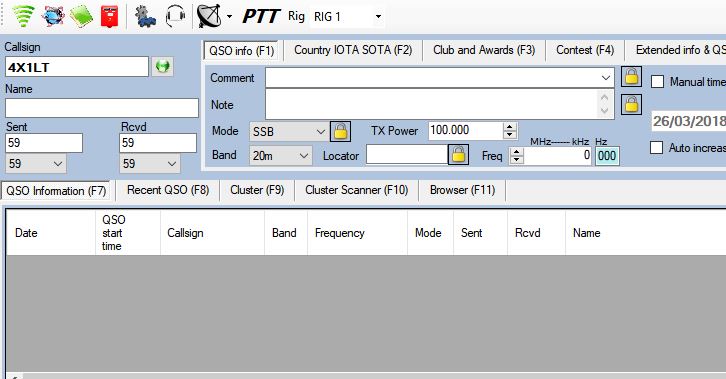Open the Country IOTA SOTA (F2) tab
Image resolution: width=726 pixels, height=379 pixels.
point(353,50)
